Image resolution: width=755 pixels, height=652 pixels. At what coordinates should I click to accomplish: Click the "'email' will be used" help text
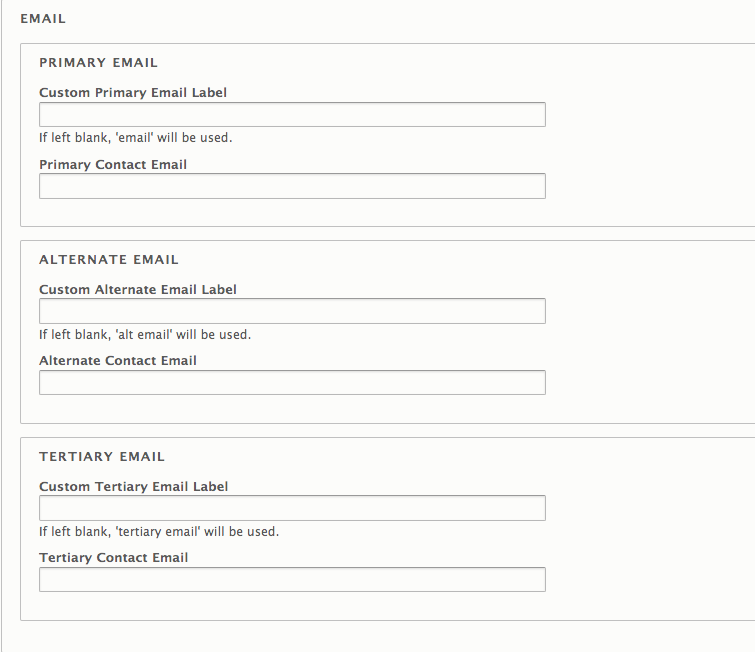pos(174,138)
